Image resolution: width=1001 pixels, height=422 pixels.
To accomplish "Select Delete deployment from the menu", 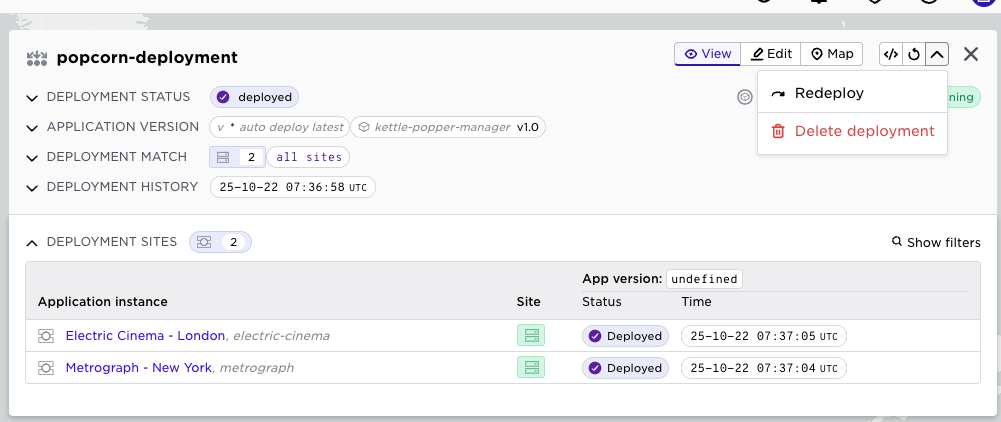I will [863, 131].
